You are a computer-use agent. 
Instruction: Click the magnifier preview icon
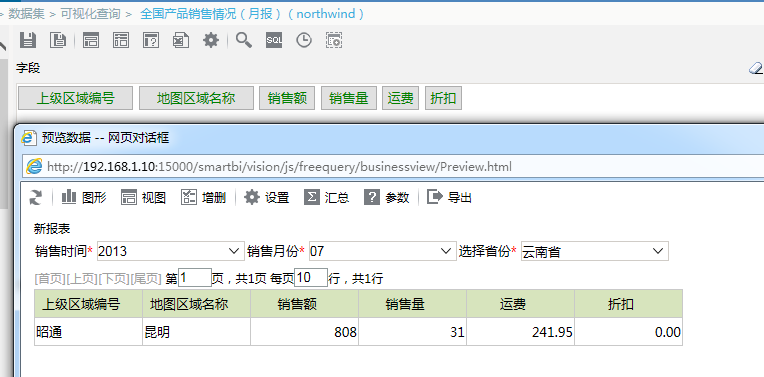point(244,40)
